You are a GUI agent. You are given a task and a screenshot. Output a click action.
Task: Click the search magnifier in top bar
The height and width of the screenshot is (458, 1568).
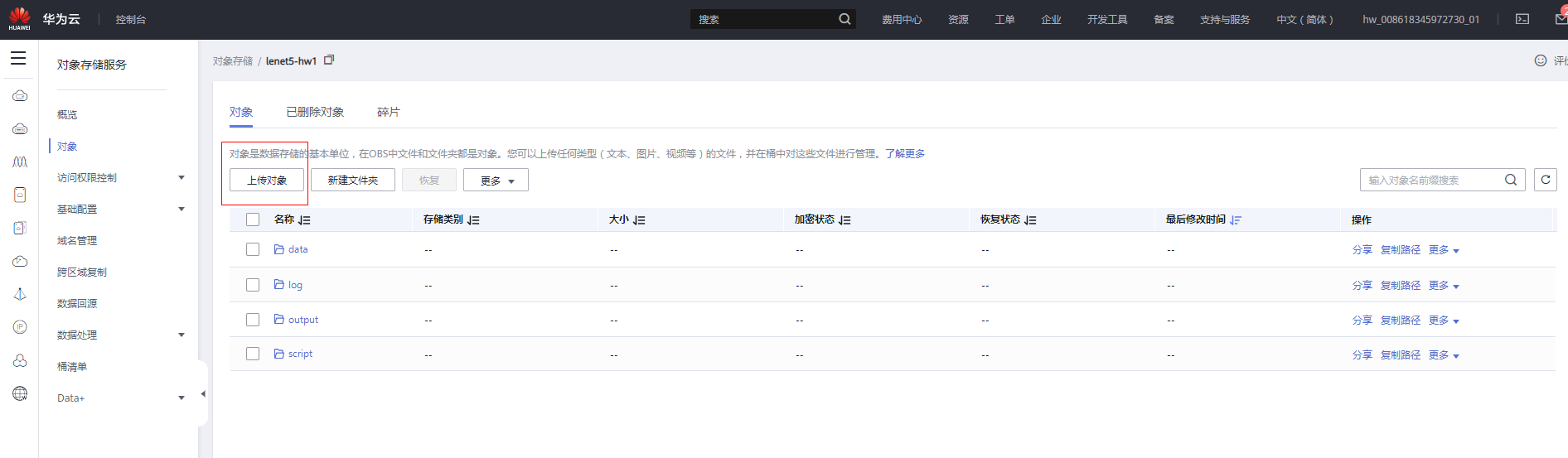click(x=844, y=19)
